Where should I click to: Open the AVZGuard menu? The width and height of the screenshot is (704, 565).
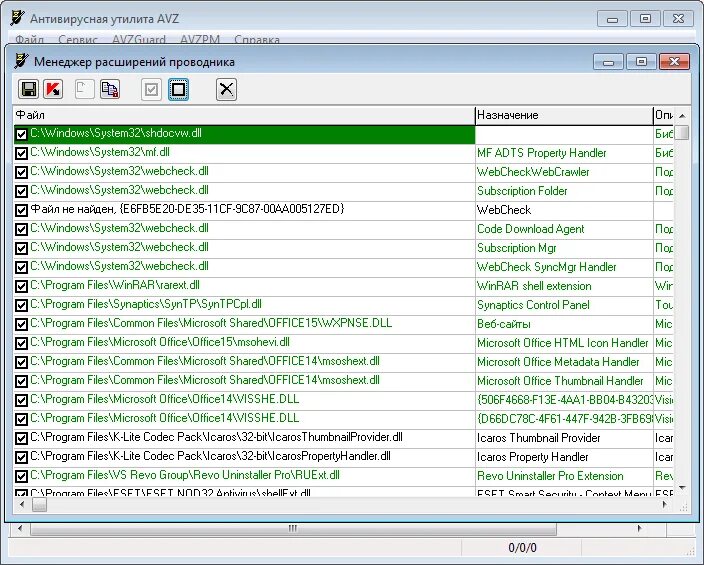coord(139,40)
